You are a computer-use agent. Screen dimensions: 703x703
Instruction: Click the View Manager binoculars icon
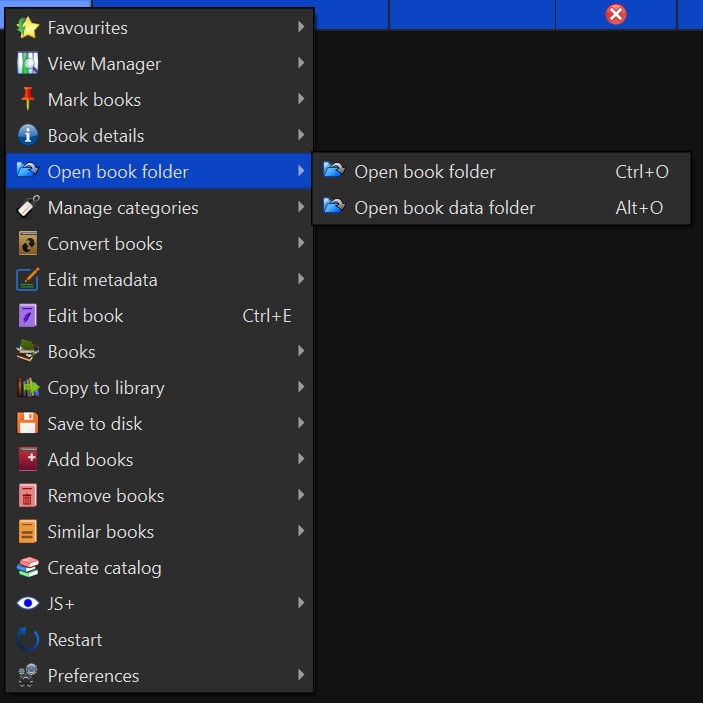28,64
